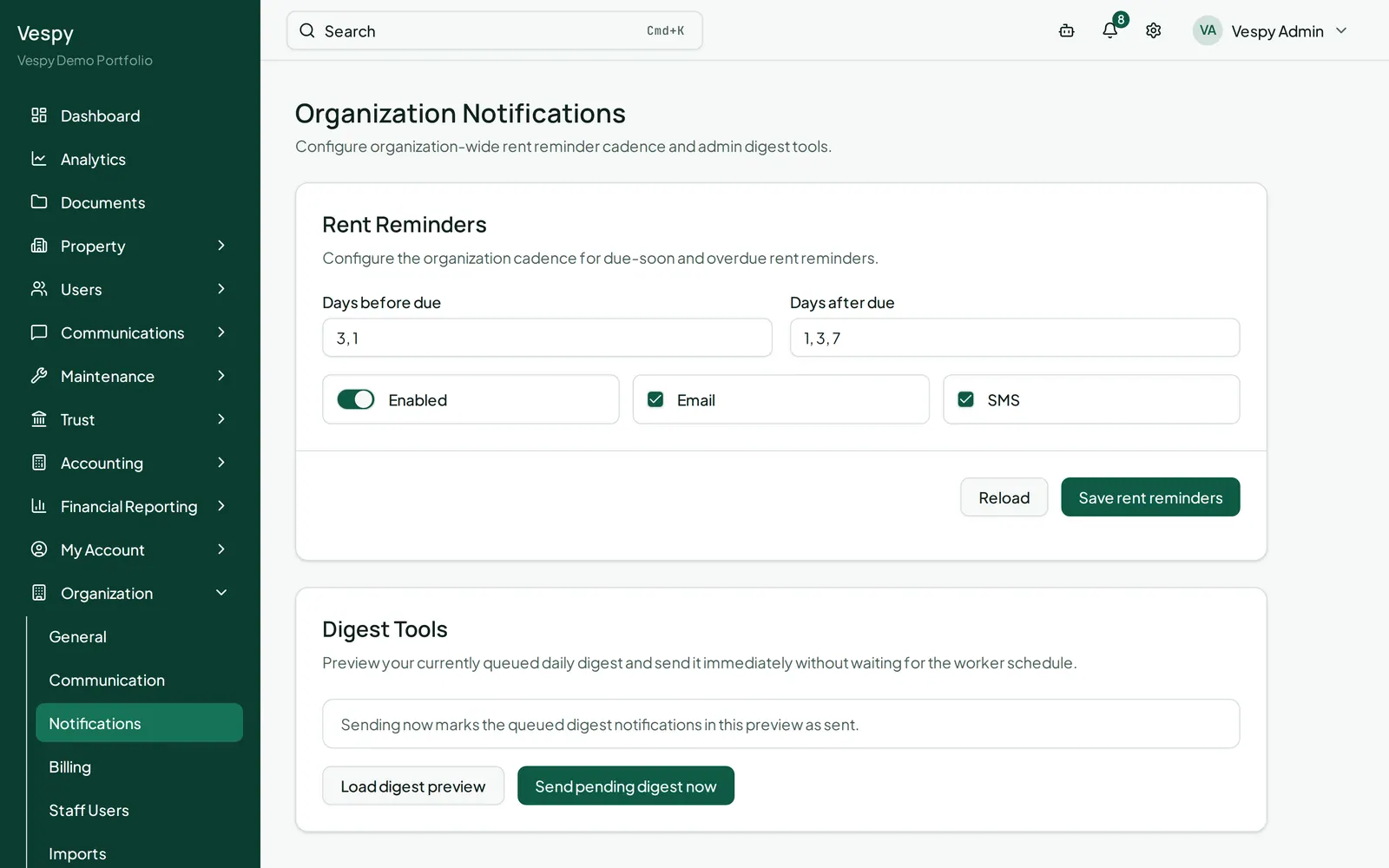Click the Digest Tools heading

pyautogui.click(x=385, y=629)
